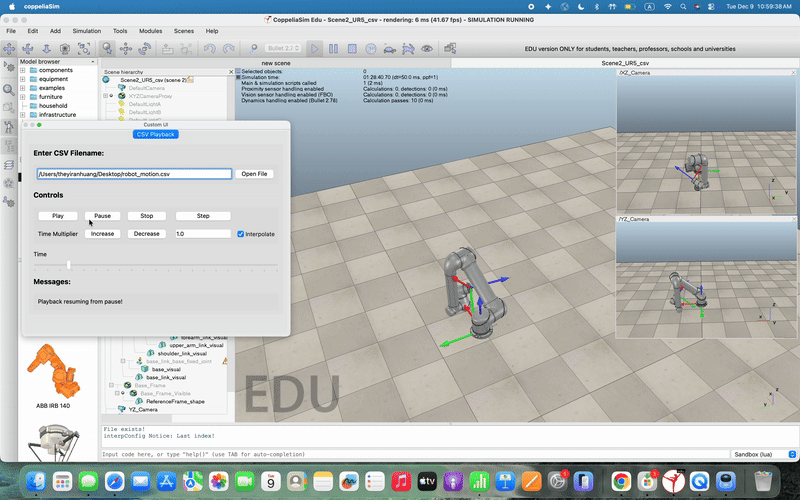This screenshot has width=800, height=500.
Task: Toggle visualization eye icon in toolbar
Action: 427,48
